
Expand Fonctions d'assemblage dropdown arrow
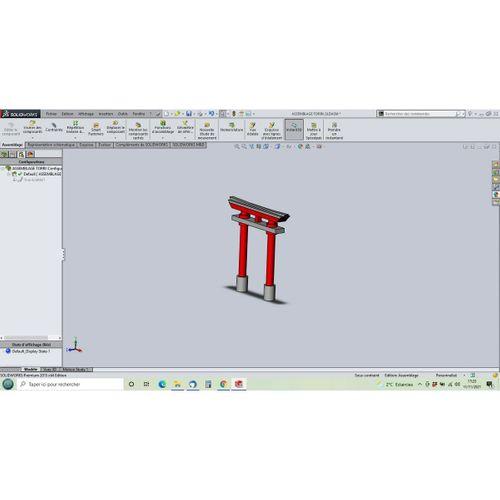pos(163,138)
